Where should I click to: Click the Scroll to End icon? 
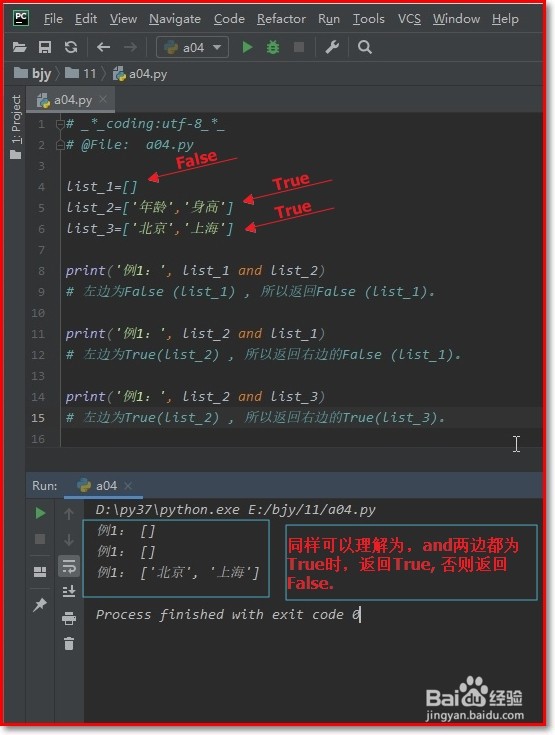pyautogui.click(x=69, y=592)
